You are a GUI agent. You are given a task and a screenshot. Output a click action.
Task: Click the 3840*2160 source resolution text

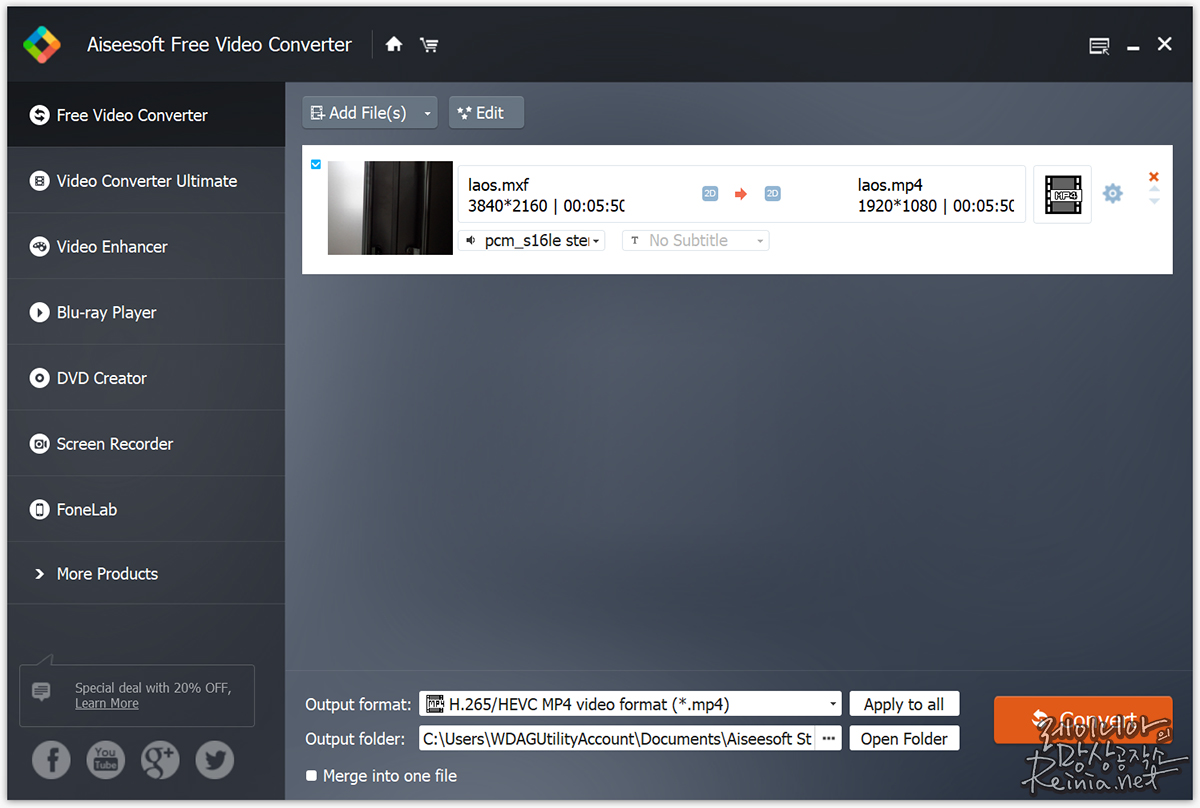pos(509,206)
